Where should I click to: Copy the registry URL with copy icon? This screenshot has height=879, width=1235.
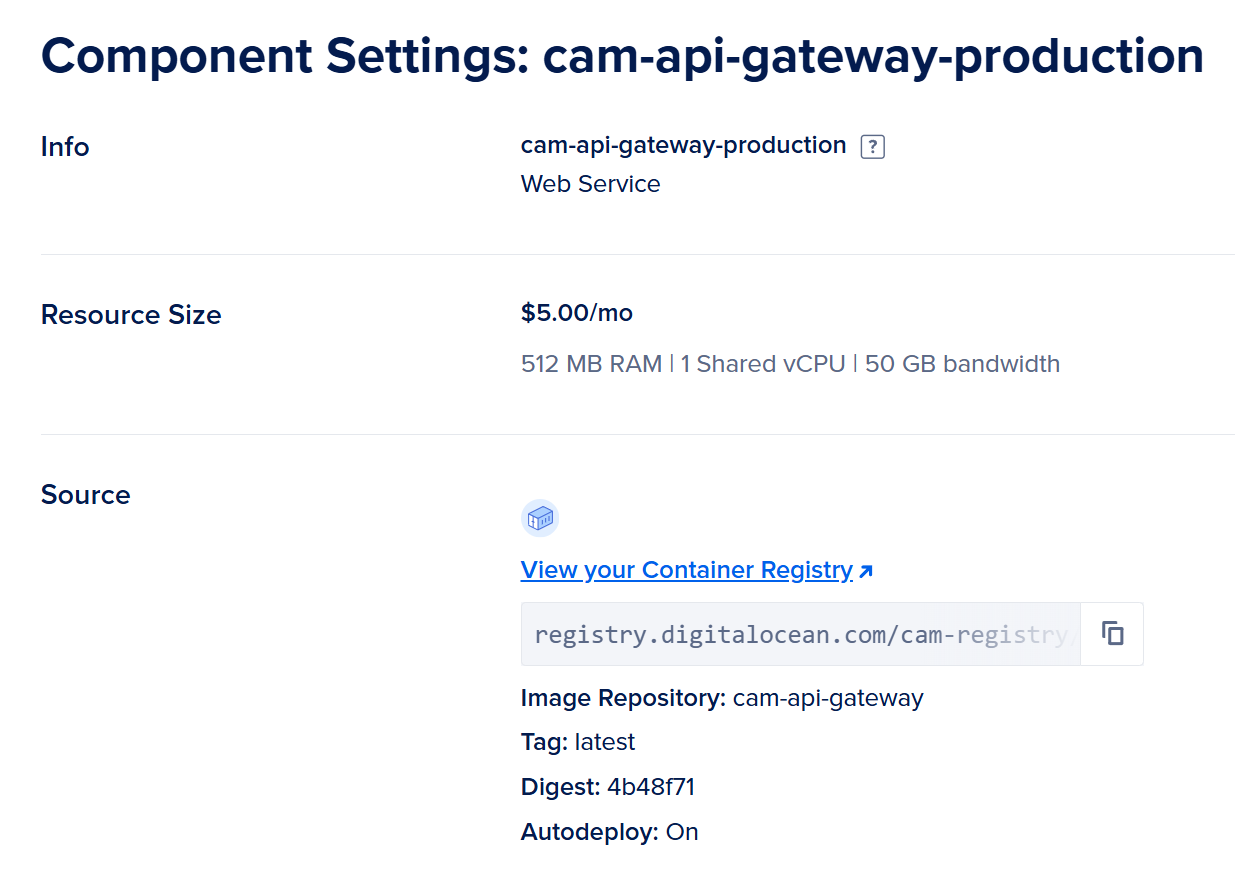click(x=1112, y=633)
